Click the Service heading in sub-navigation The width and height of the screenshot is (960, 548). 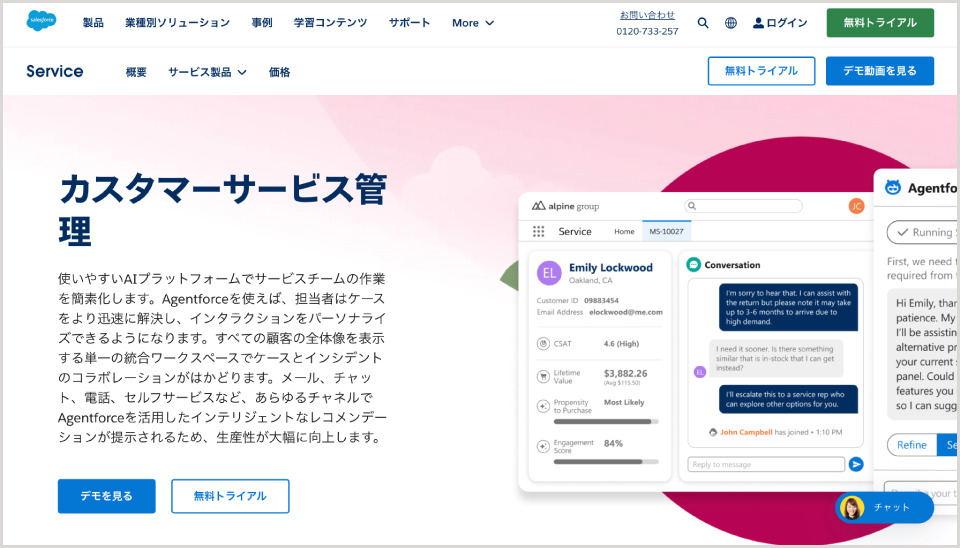coord(54,71)
